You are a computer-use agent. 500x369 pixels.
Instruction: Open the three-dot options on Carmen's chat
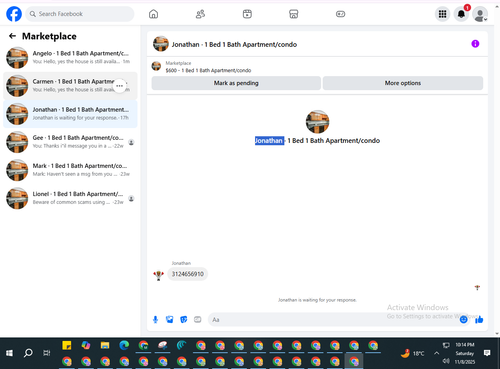pyautogui.click(x=119, y=86)
